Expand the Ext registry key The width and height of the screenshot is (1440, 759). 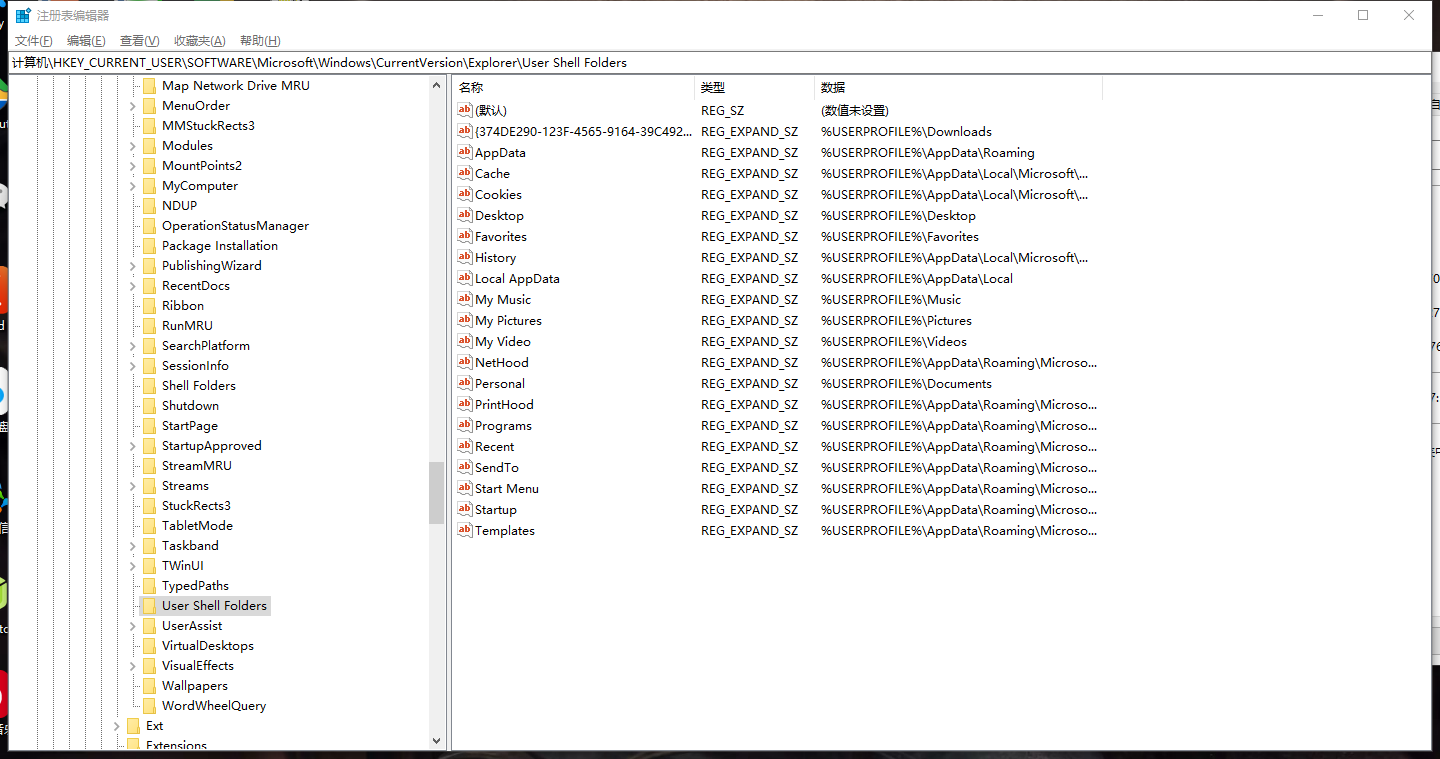point(117,726)
